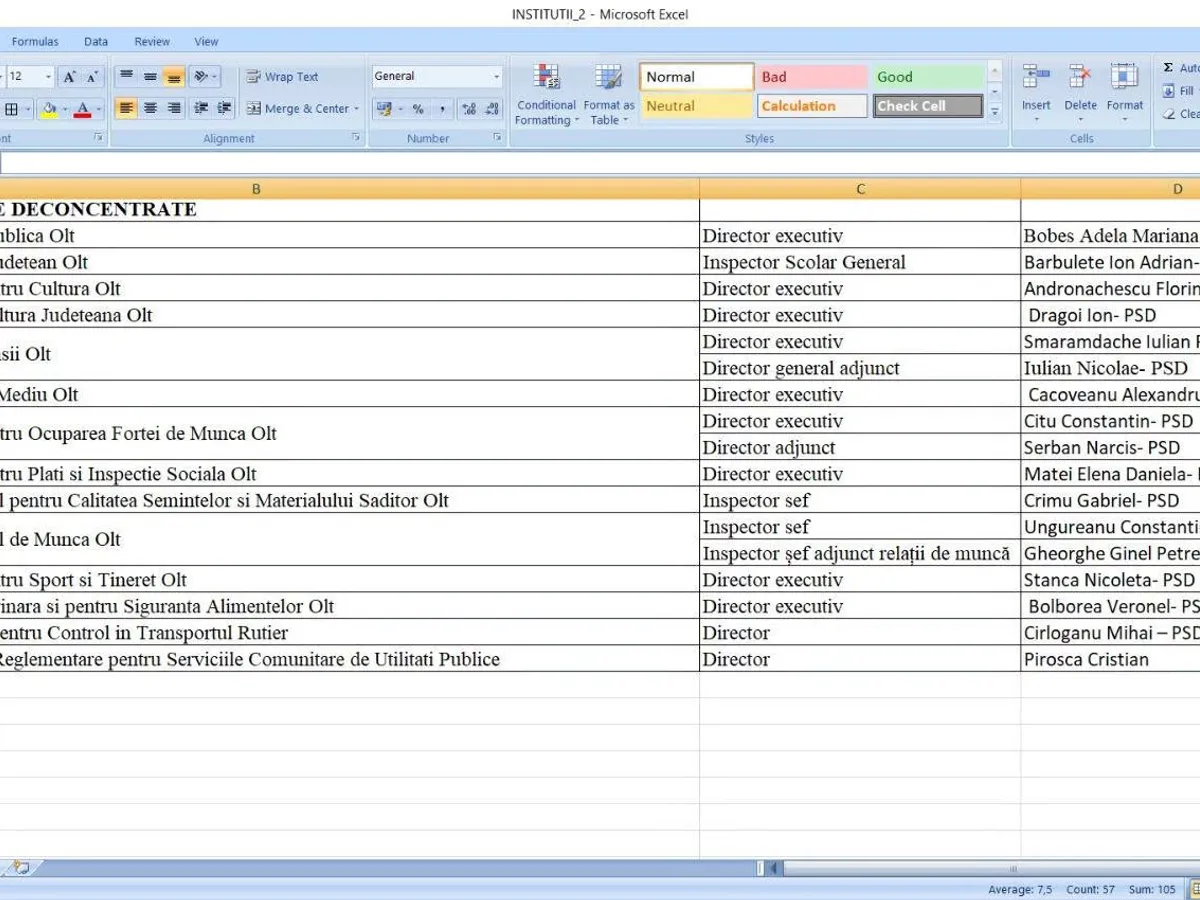Toggle Bottom Align for cells
The image size is (1200, 900).
pos(174,77)
